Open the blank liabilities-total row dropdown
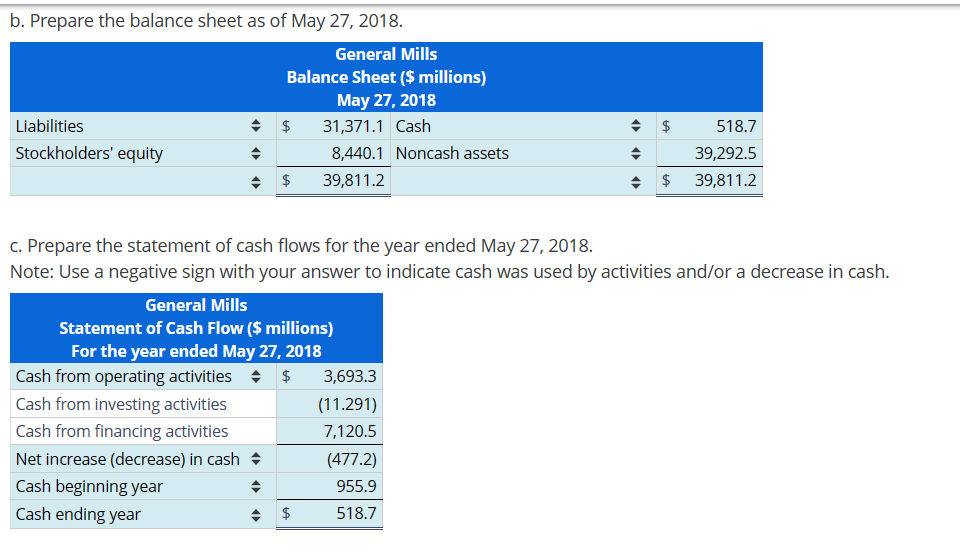Image resolution: width=960 pixels, height=559 pixels. pyautogui.click(x=143, y=181)
